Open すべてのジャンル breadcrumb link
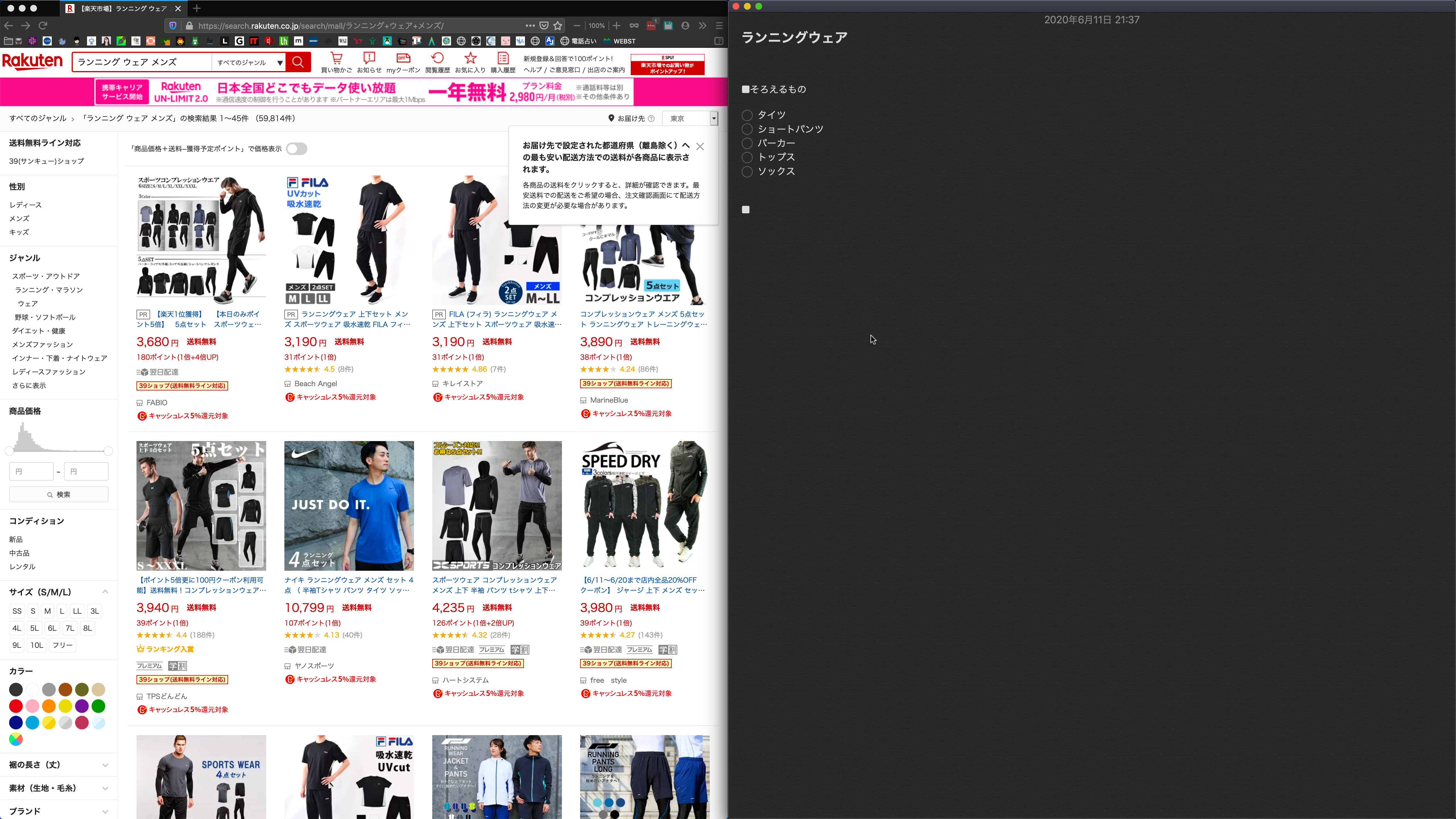Image resolution: width=1456 pixels, height=819 pixels. (38, 118)
